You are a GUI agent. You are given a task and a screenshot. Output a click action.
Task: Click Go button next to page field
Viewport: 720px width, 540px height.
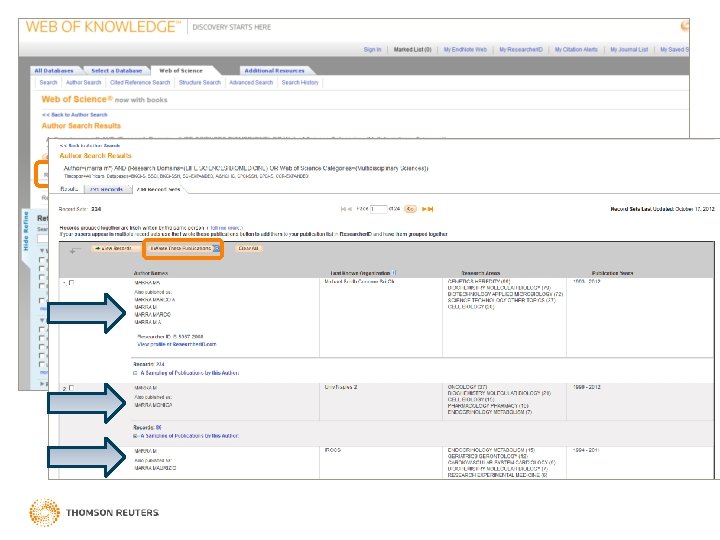click(410, 209)
